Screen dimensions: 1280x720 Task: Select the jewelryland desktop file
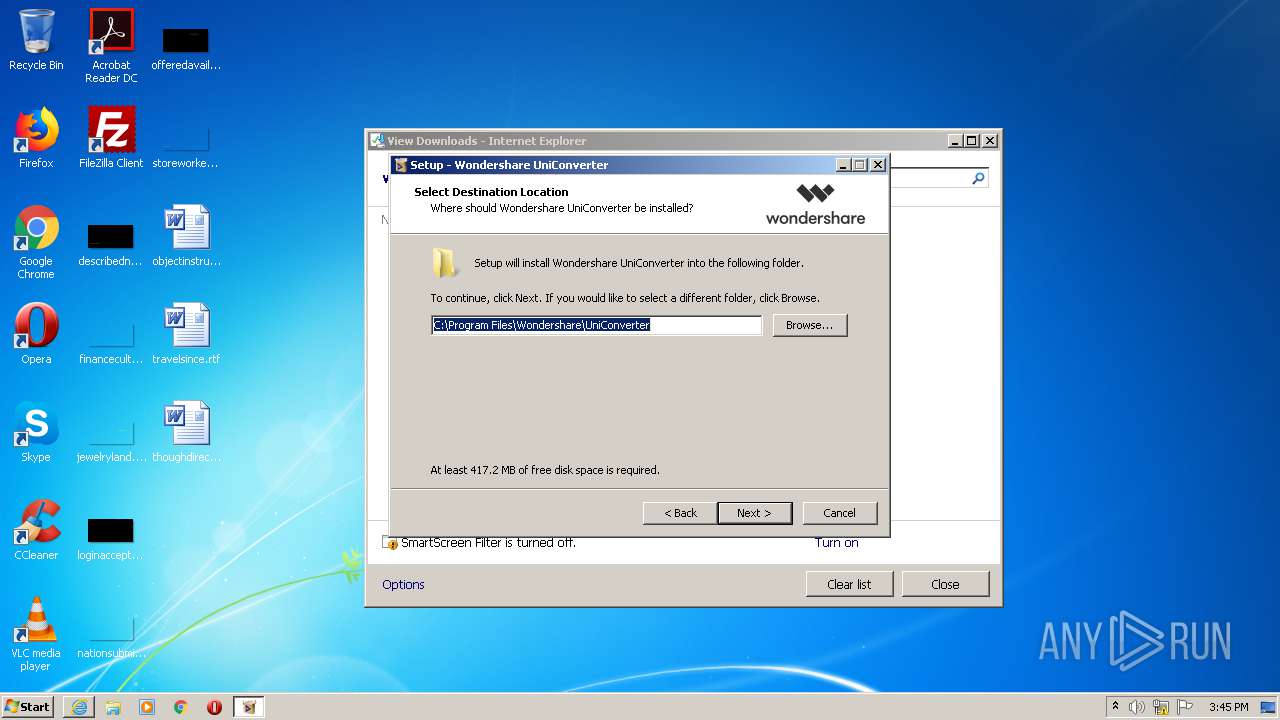tap(111, 440)
